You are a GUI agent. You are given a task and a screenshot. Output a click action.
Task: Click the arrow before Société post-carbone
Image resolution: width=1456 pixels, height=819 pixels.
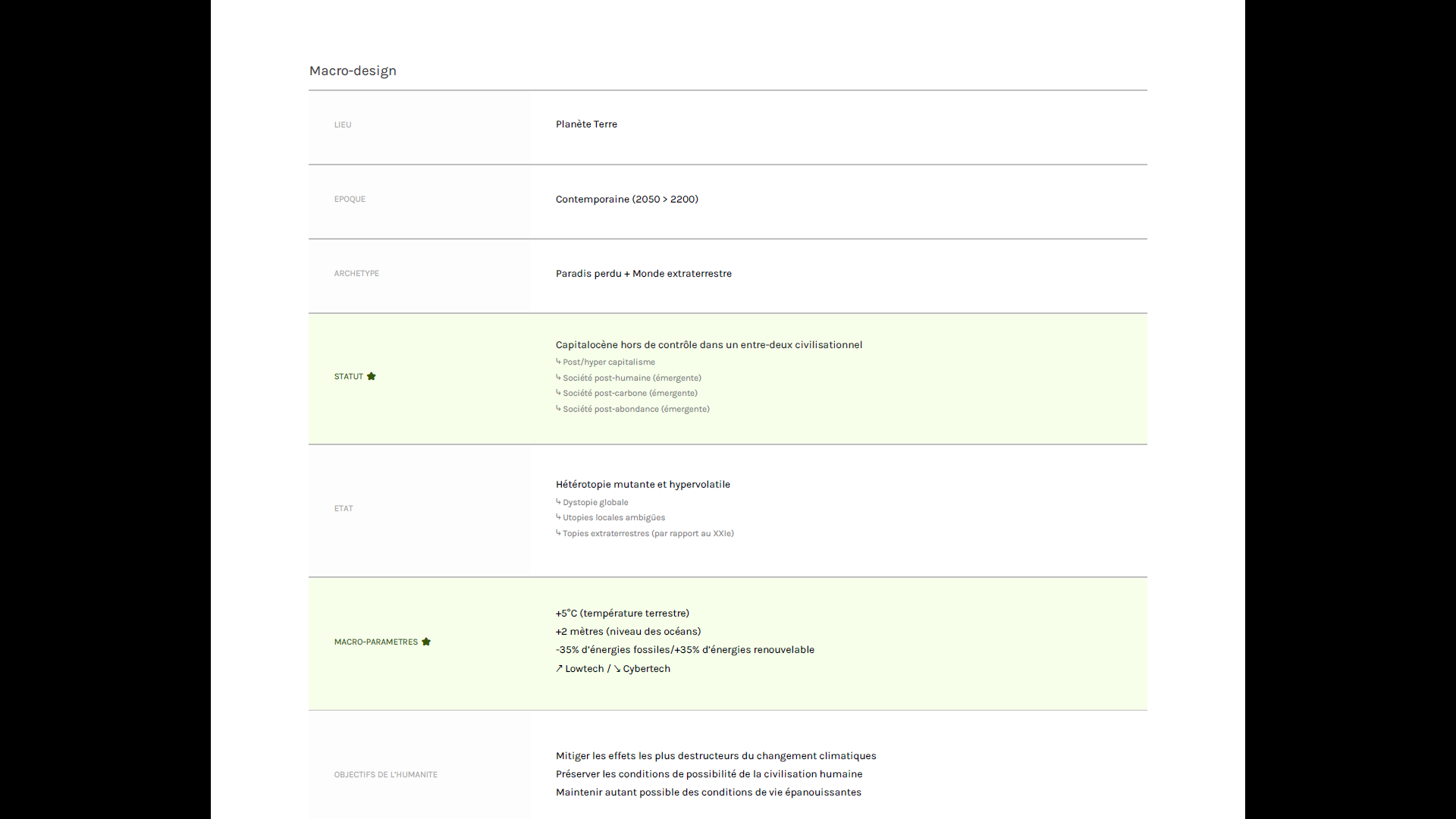(x=558, y=393)
